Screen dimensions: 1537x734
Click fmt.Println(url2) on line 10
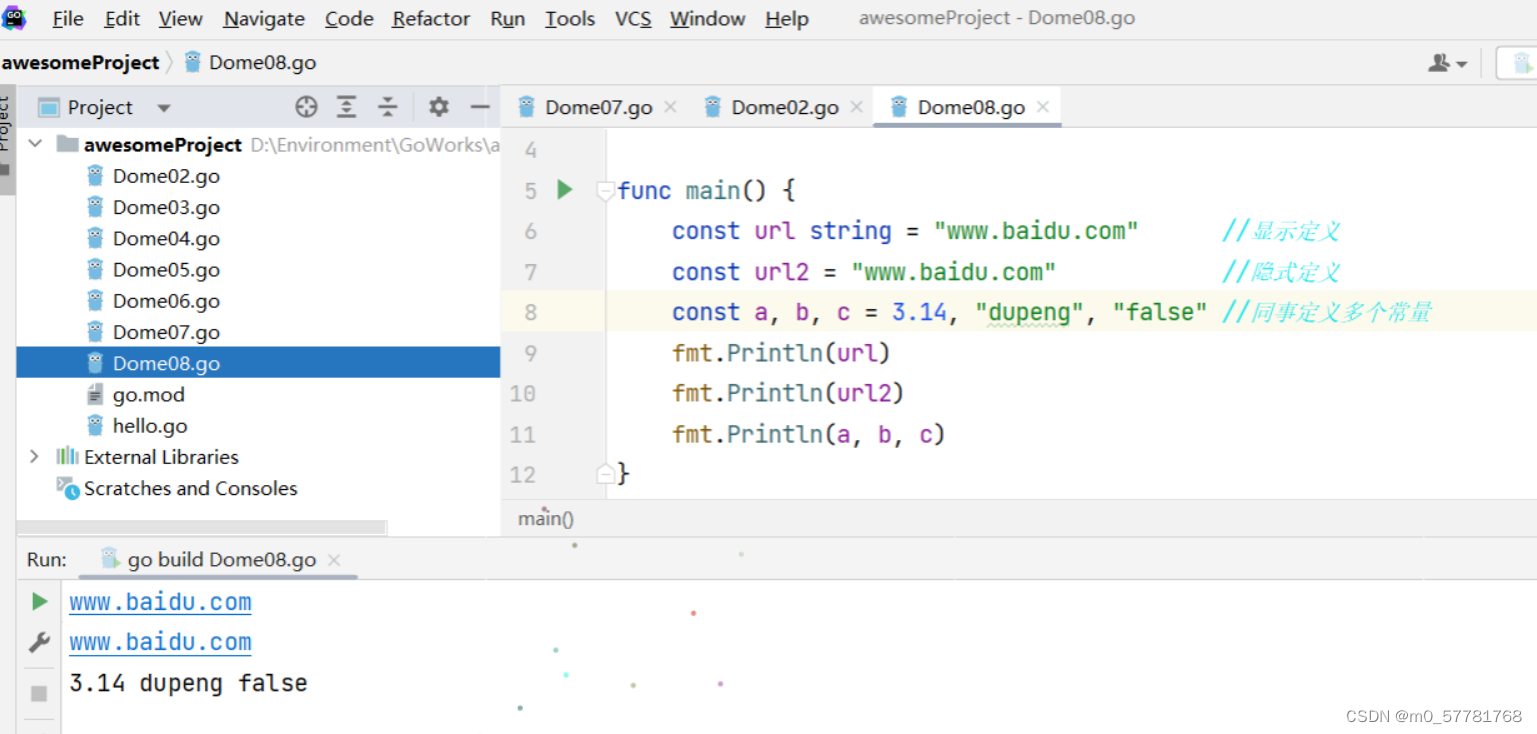click(x=788, y=393)
